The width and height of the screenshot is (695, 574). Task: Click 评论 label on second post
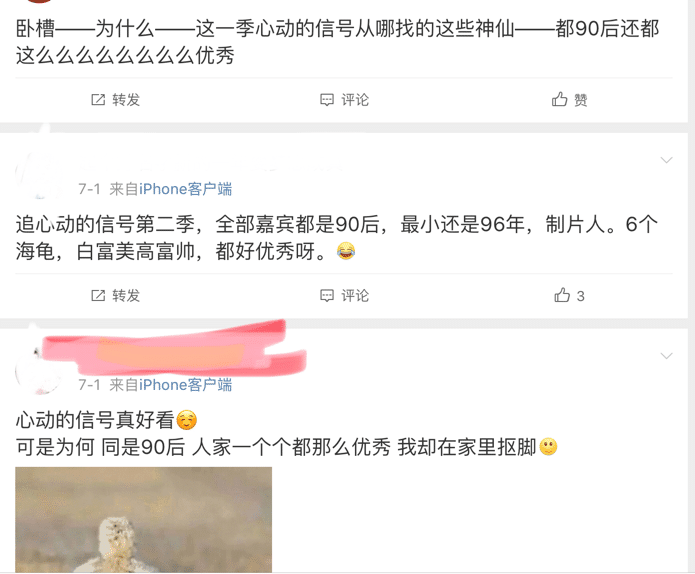(355, 296)
